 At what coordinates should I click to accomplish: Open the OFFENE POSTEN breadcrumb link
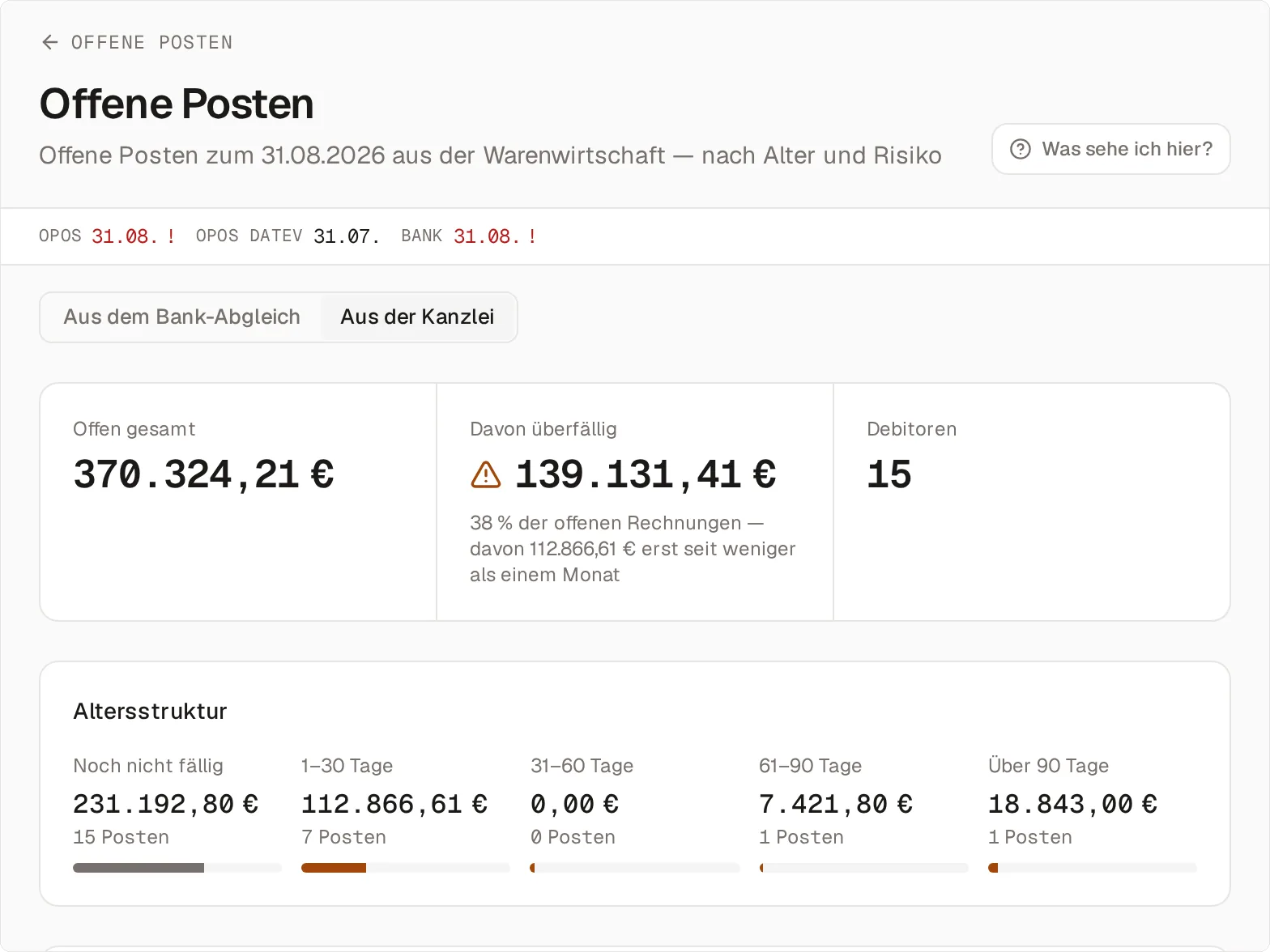151,42
